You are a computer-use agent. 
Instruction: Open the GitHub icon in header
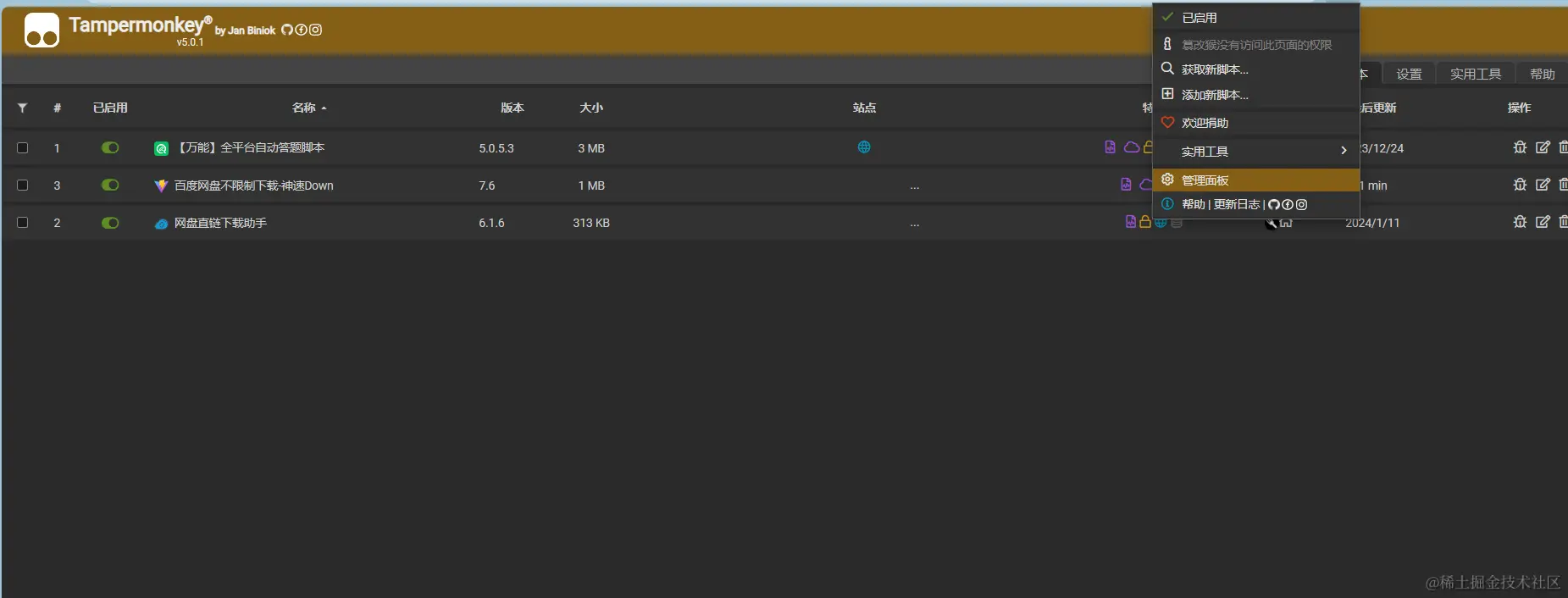[287, 30]
